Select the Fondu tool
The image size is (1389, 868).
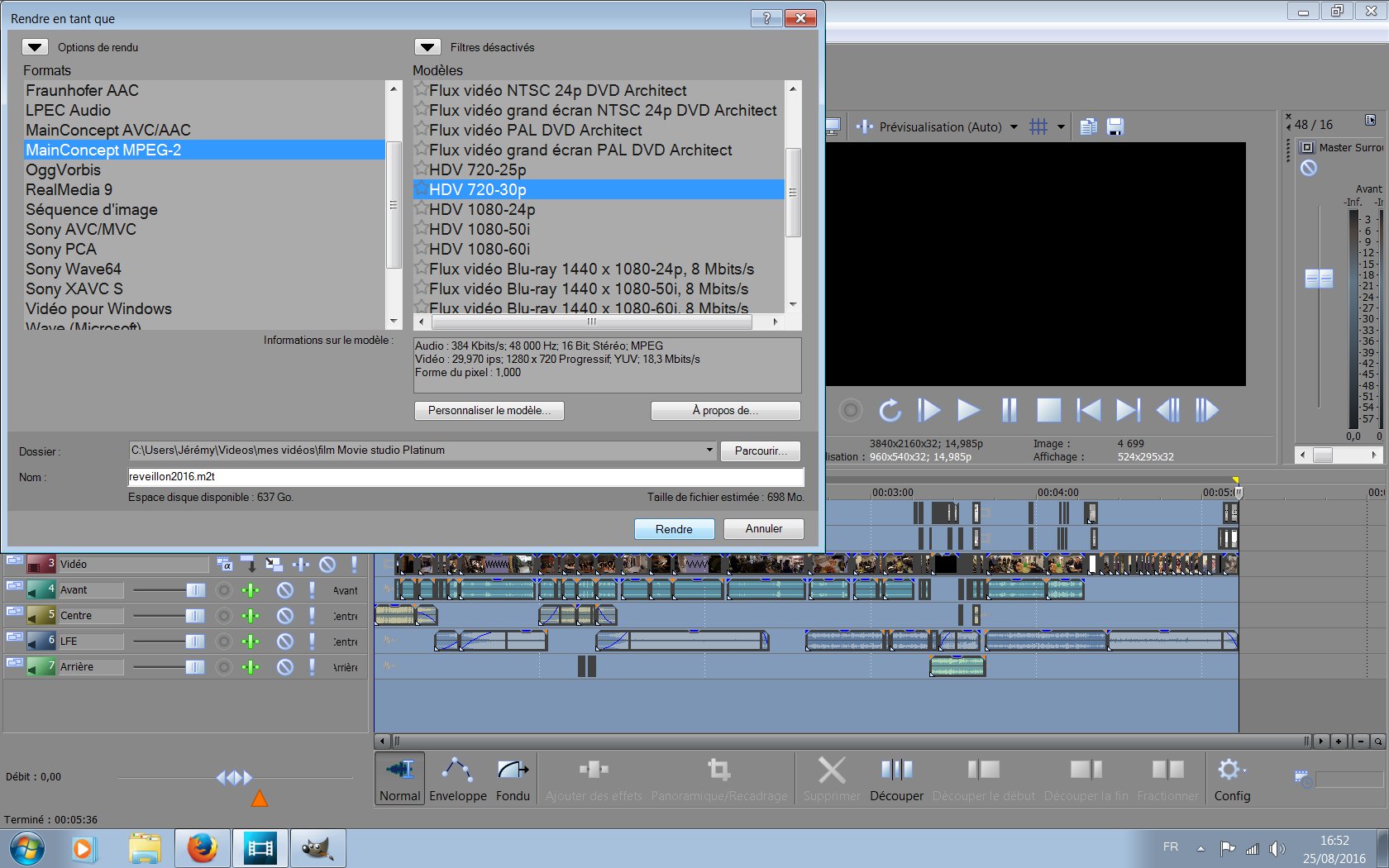(513, 779)
